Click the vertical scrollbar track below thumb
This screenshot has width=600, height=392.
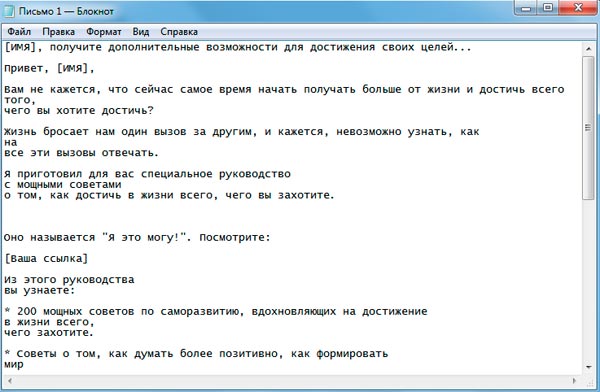[589, 279]
